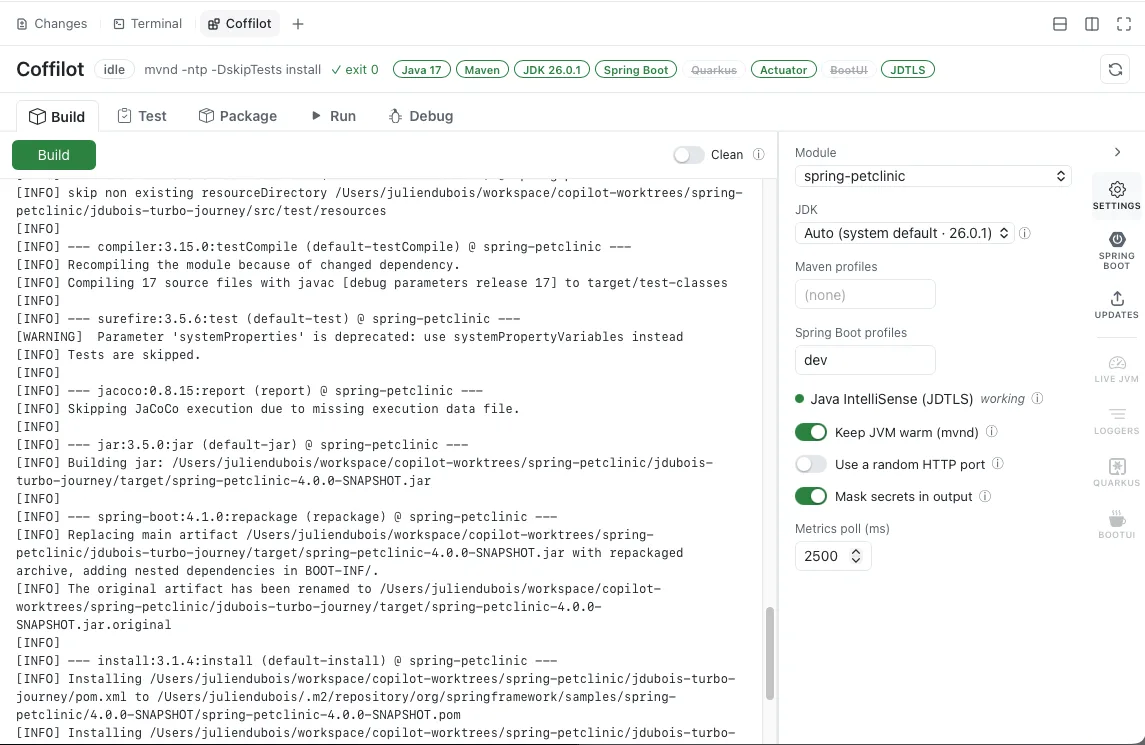The image size is (1145, 745).
Task: Open the BootUI sidebar panel
Action: [x=1117, y=524]
